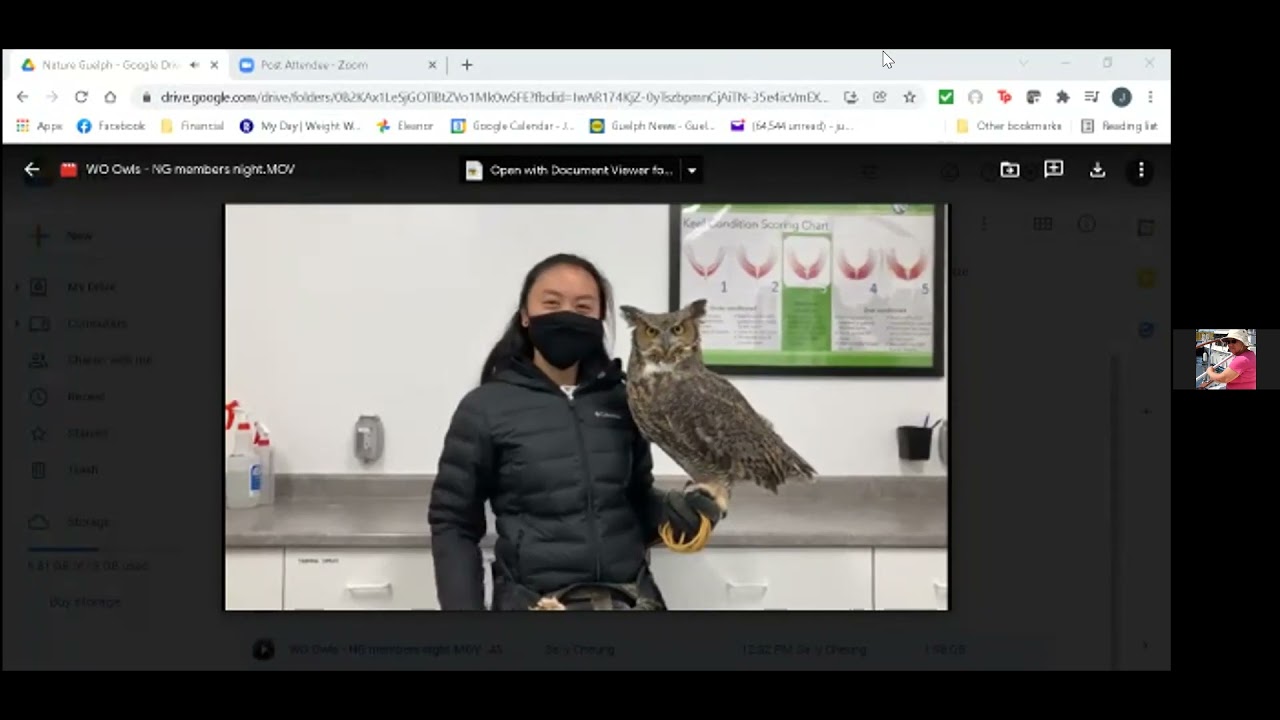
Task: Click the storage usage bar
Action: (103, 549)
